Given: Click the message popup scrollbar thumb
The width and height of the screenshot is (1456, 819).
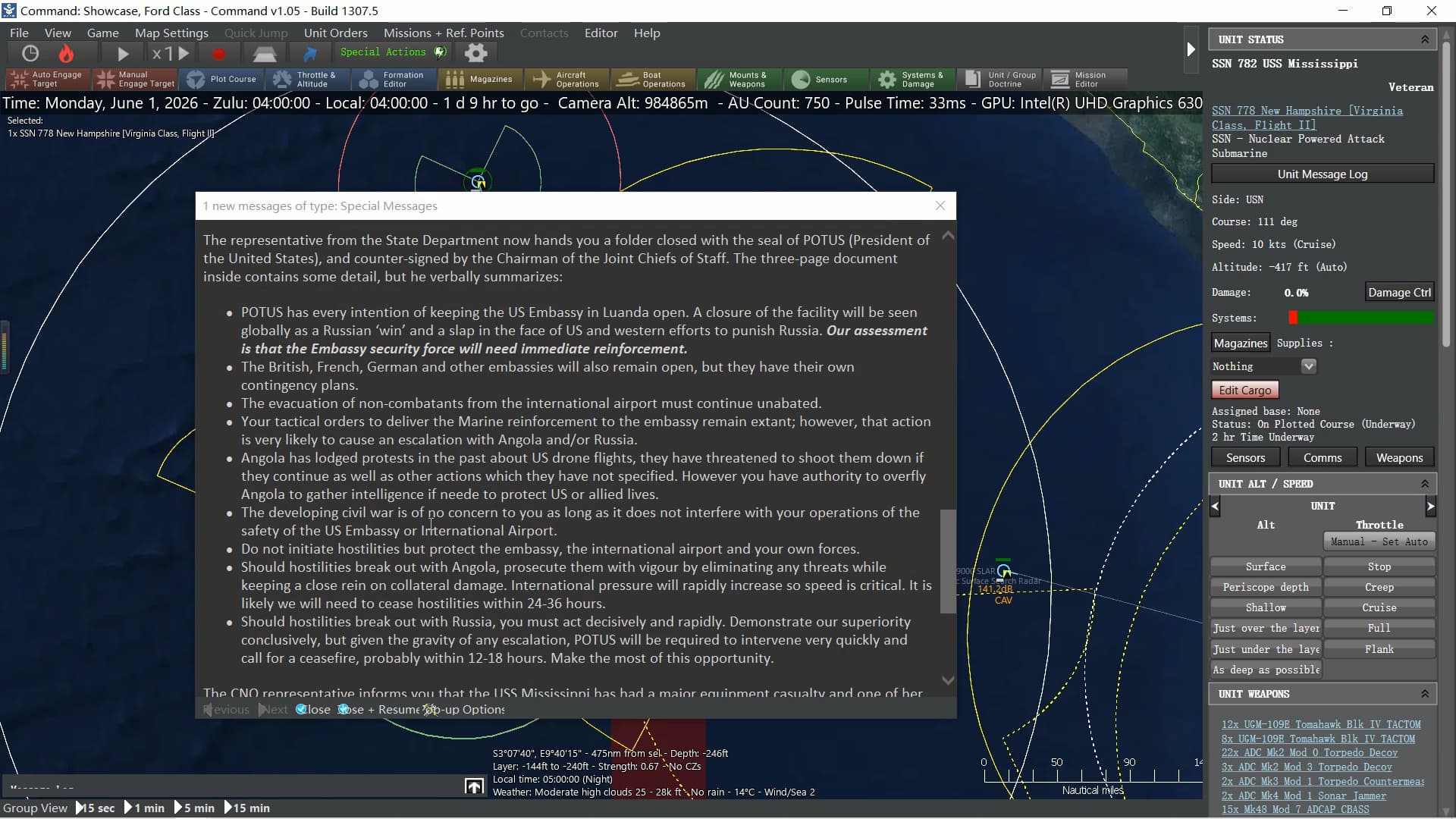Looking at the screenshot, I should click(x=948, y=561).
